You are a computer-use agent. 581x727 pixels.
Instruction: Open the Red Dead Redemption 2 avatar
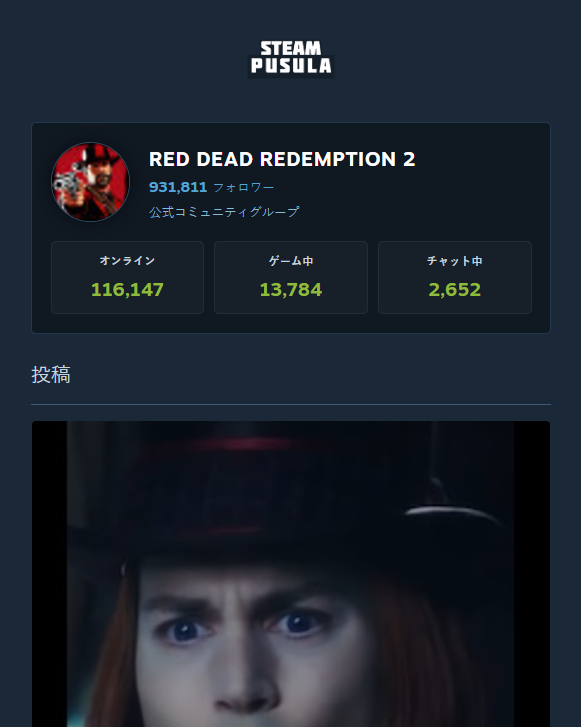click(90, 182)
